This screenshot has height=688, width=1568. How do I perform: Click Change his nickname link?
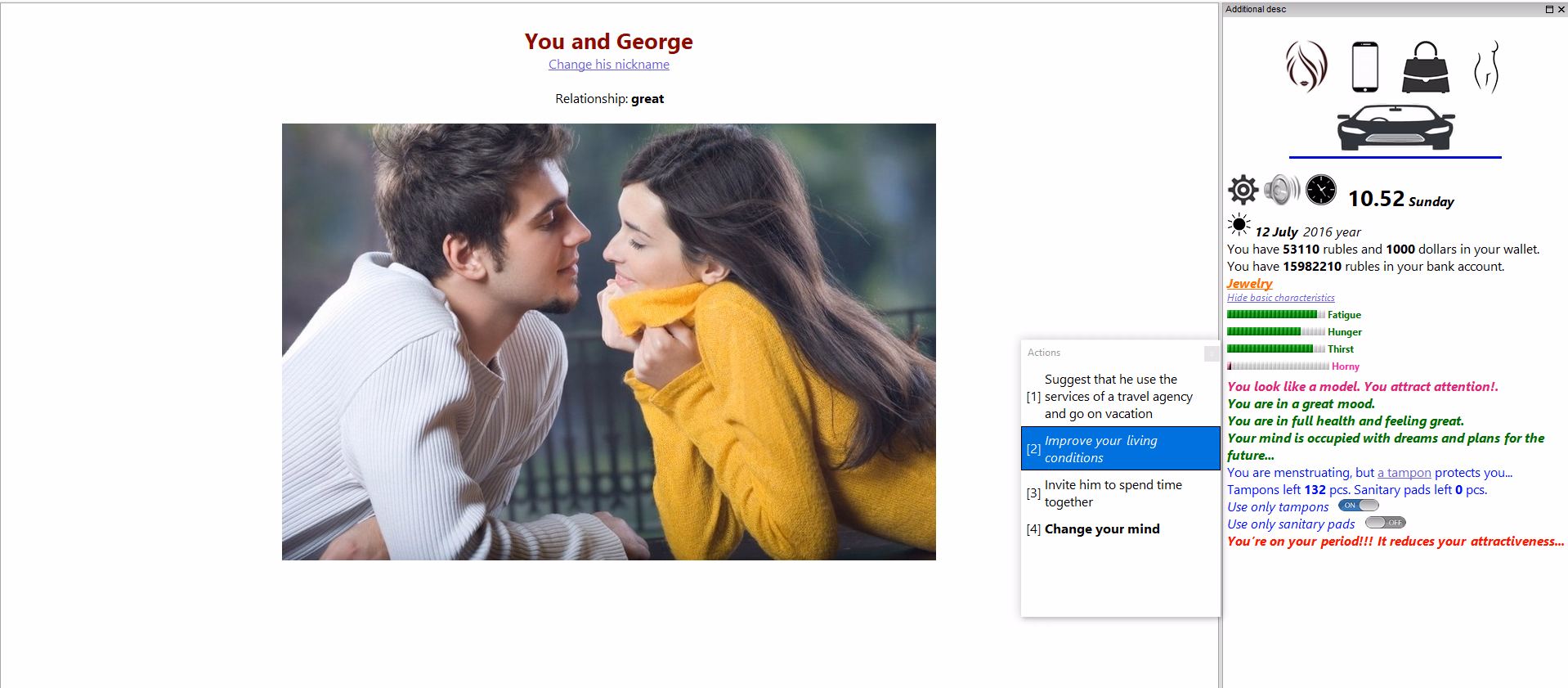pyautogui.click(x=608, y=65)
